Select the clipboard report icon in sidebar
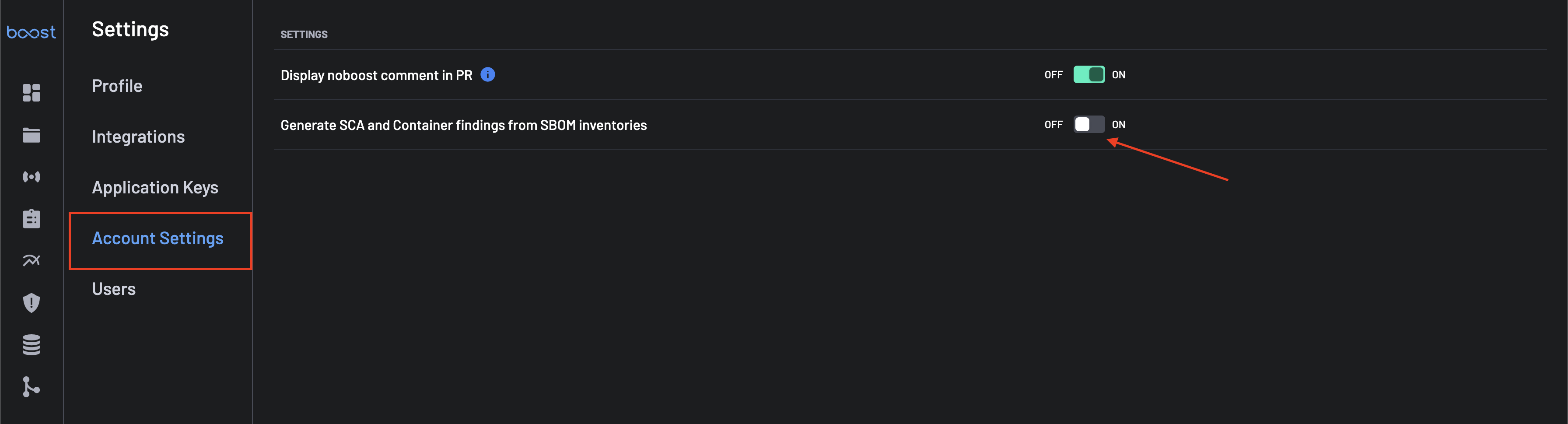This screenshot has width=1568, height=424. coord(31,218)
